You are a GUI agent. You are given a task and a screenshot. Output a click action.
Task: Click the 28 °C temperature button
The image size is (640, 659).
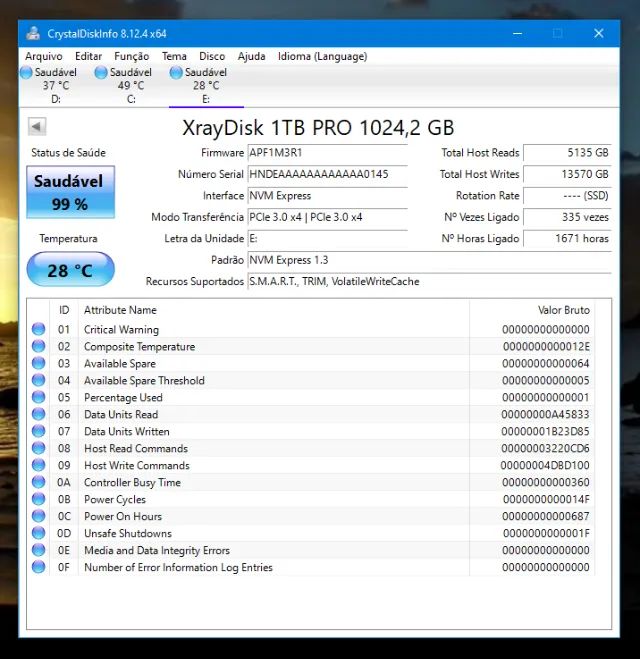pos(71,269)
